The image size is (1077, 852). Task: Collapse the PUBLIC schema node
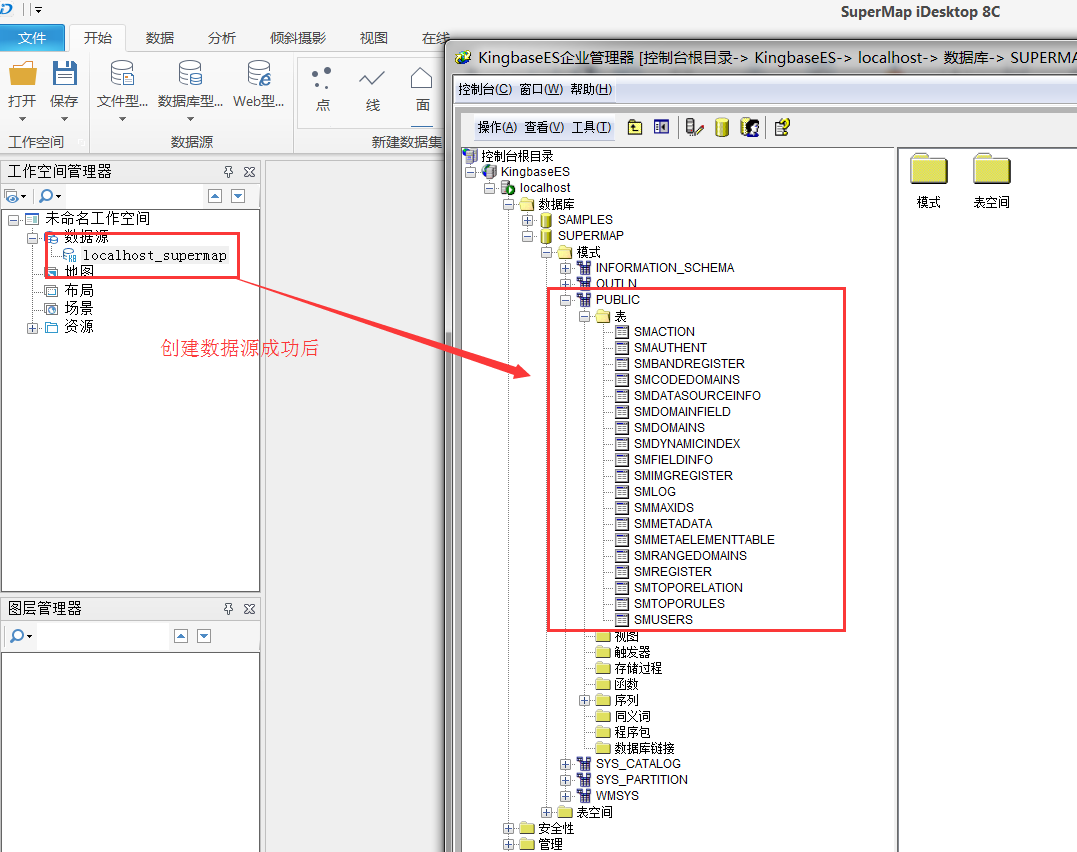565,300
